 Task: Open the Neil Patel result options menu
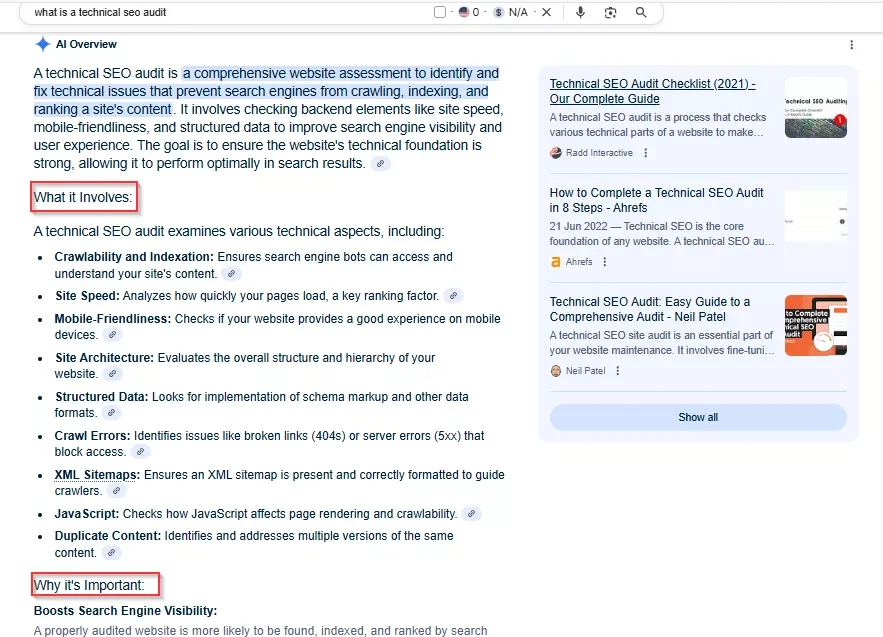click(x=618, y=370)
